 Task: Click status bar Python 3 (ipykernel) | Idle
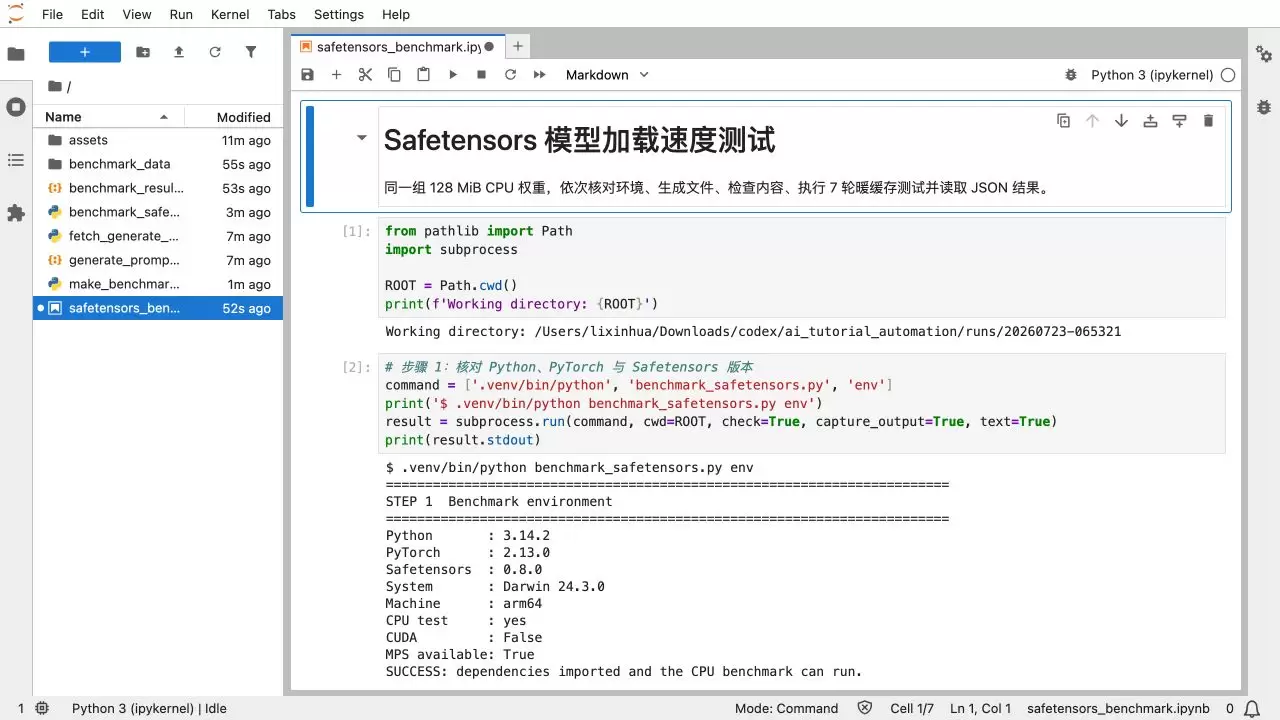point(149,708)
